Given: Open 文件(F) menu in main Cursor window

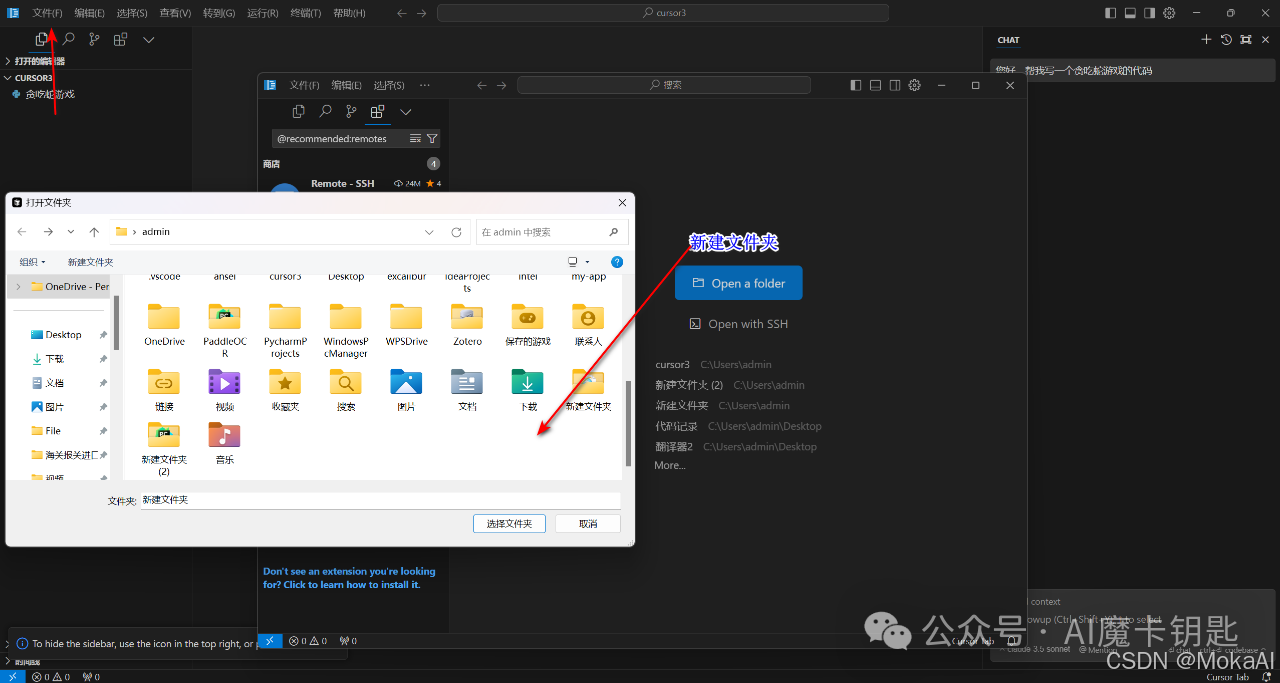Looking at the screenshot, I should pos(47,13).
